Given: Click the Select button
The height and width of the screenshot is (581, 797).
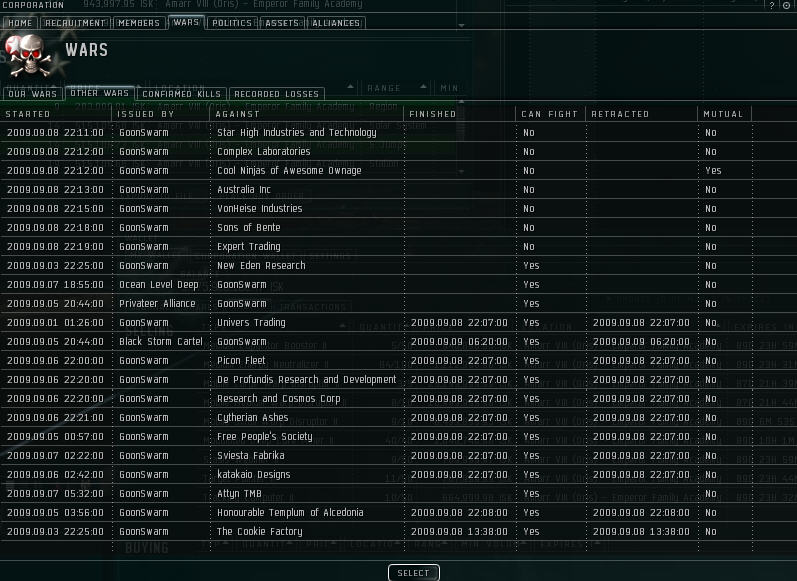Looking at the screenshot, I should pyautogui.click(x=413, y=573).
